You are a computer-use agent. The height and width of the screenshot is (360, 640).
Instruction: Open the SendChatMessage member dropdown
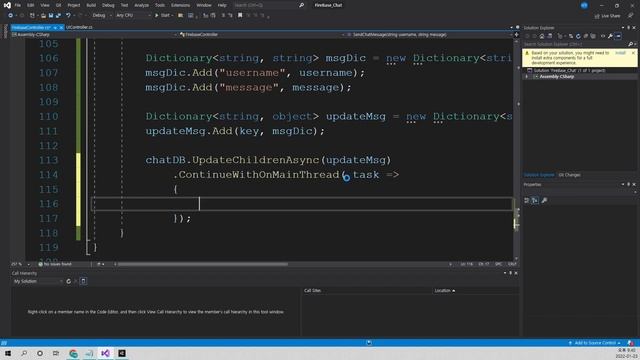click(429, 35)
